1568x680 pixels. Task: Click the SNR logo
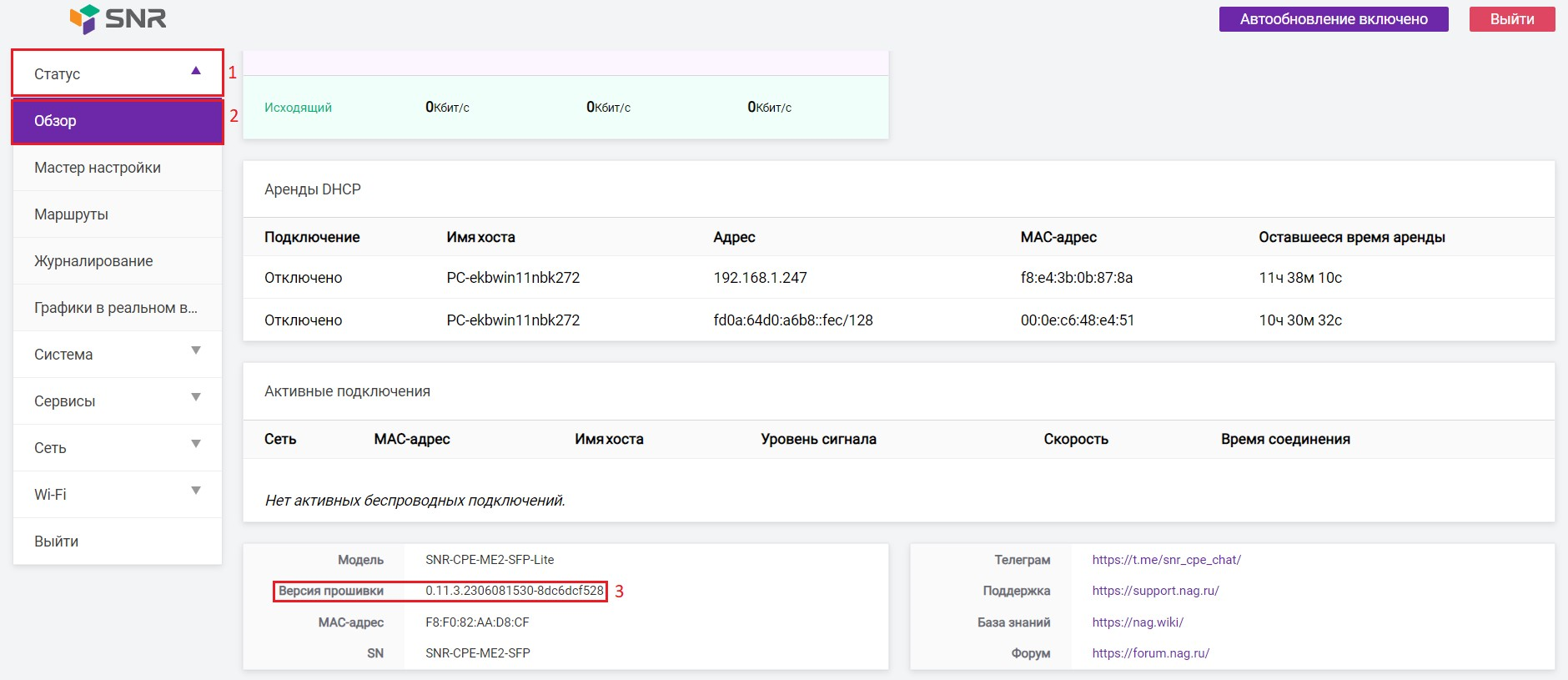click(x=118, y=18)
